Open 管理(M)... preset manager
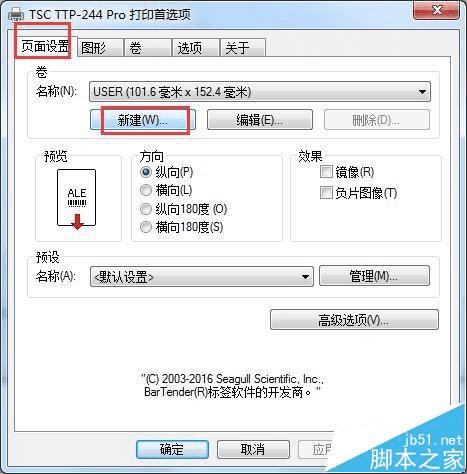Image resolution: width=467 pixels, height=474 pixels. pos(374,276)
